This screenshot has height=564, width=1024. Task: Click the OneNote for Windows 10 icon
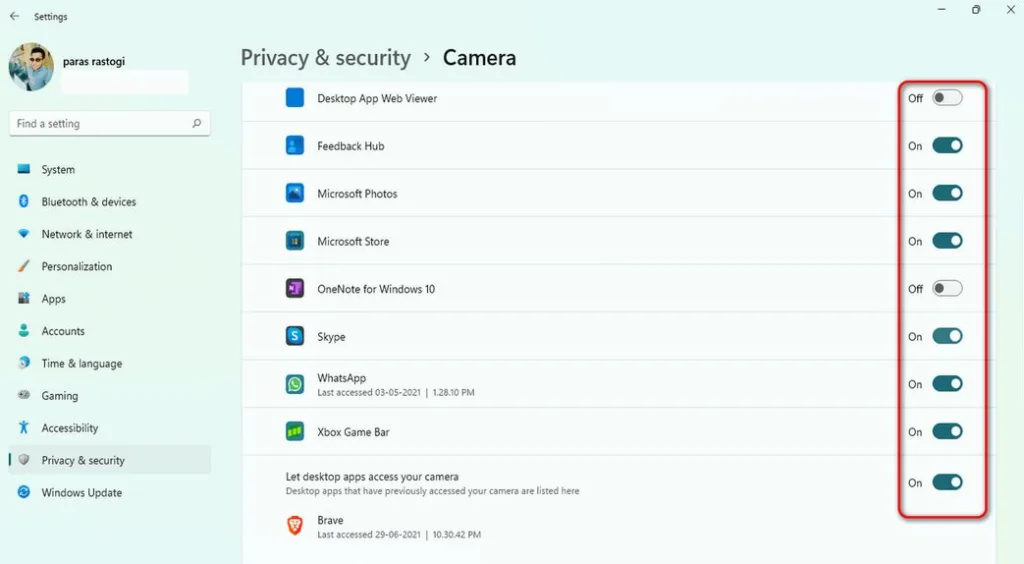coord(295,289)
